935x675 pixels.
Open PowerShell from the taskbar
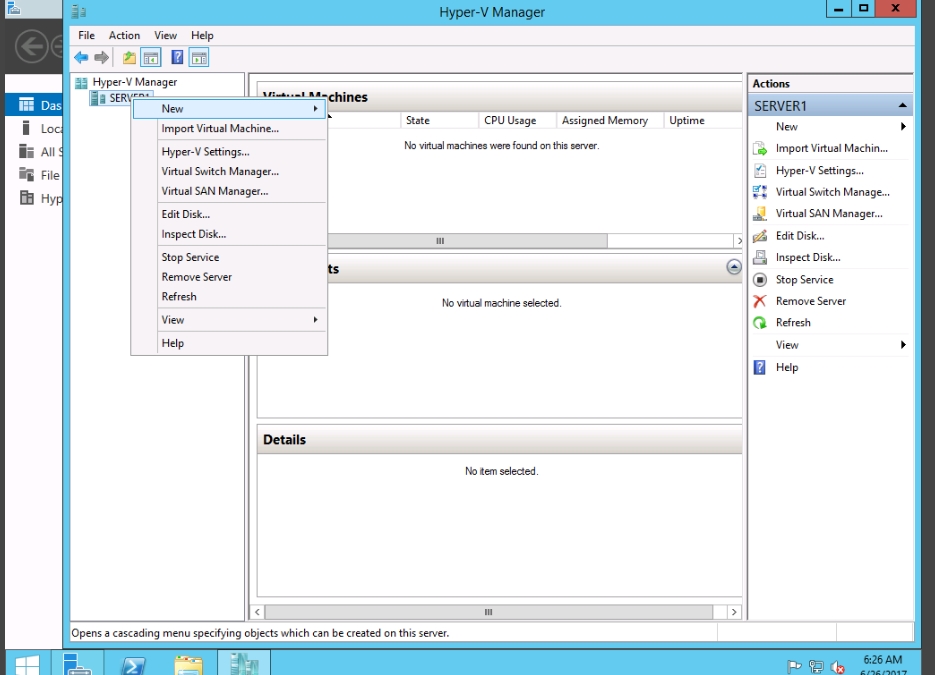click(x=134, y=664)
